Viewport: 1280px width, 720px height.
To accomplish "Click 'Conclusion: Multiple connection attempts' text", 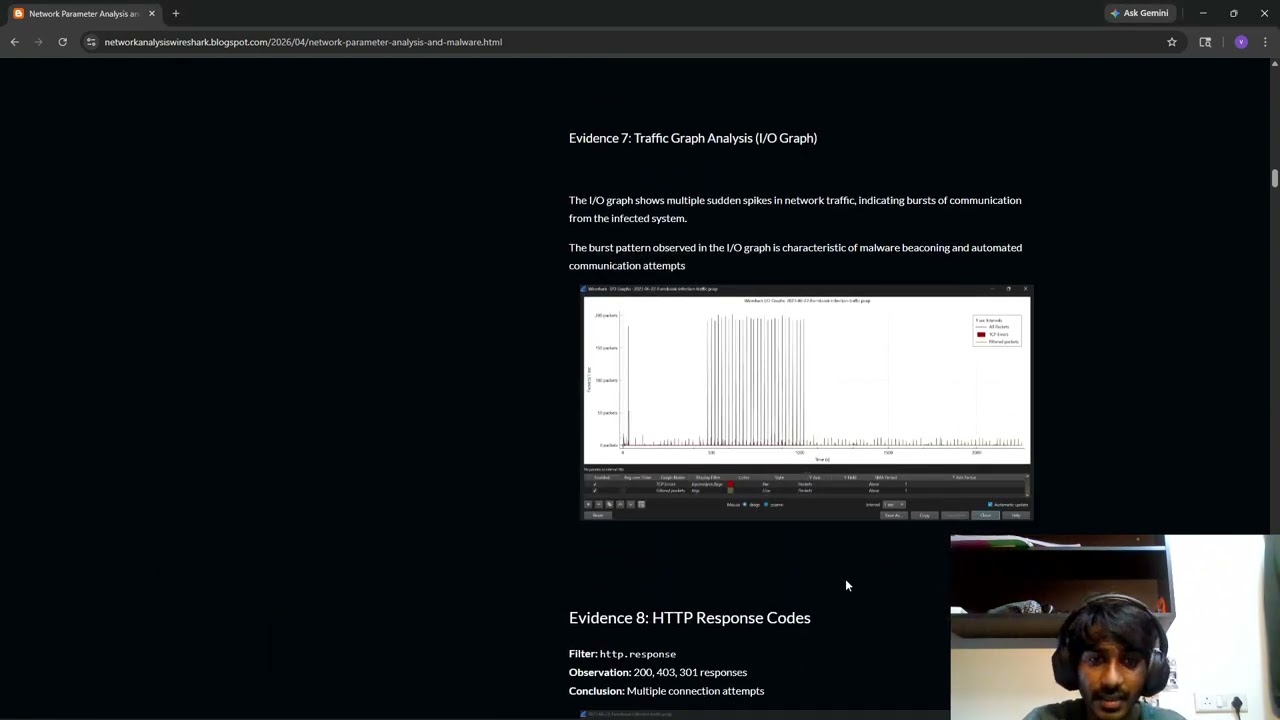I will [666, 691].
